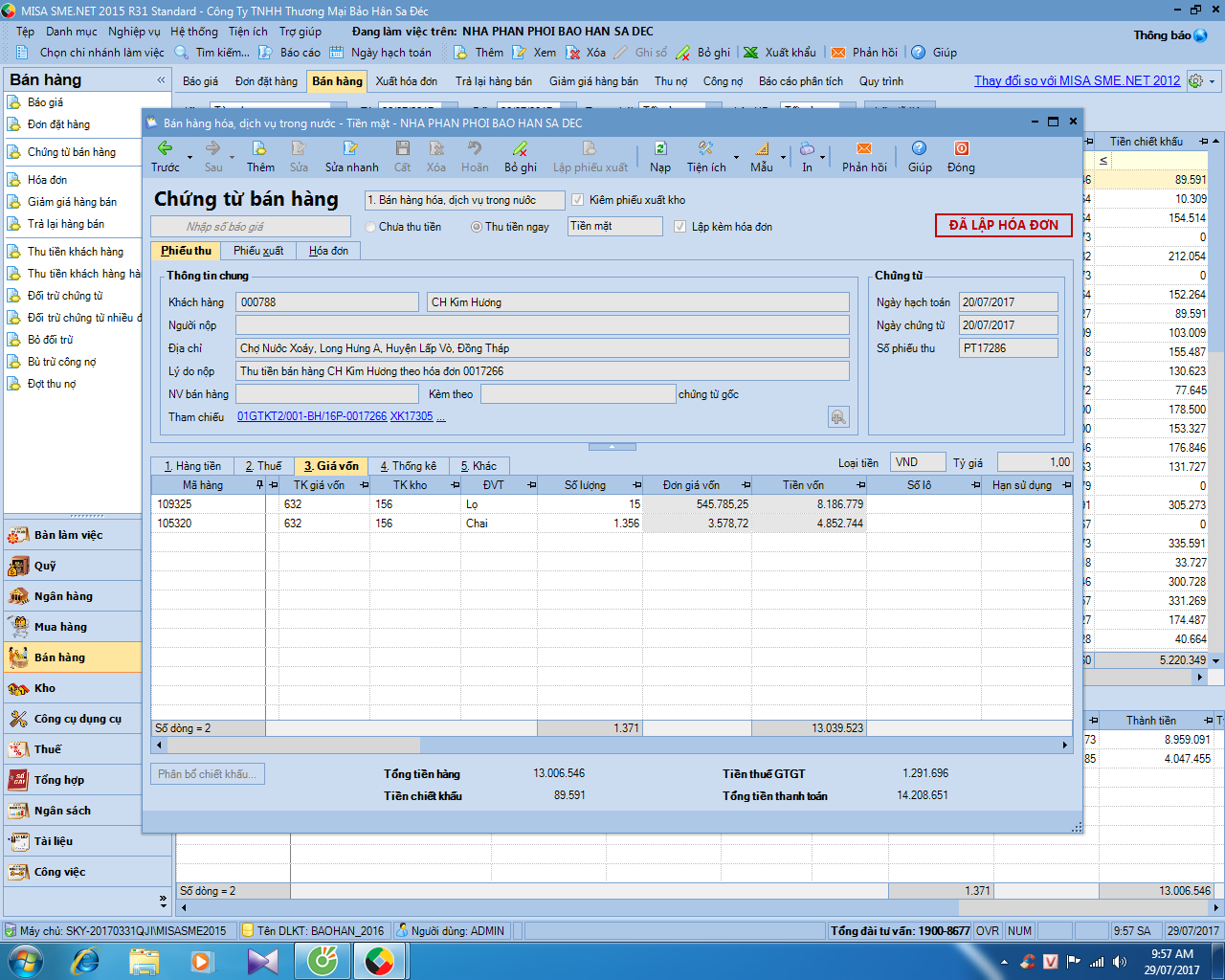Screen dimensions: 1225x980
Task: Click Chọn chi nhánh làm việc button
Action: pyautogui.click(x=94, y=53)
